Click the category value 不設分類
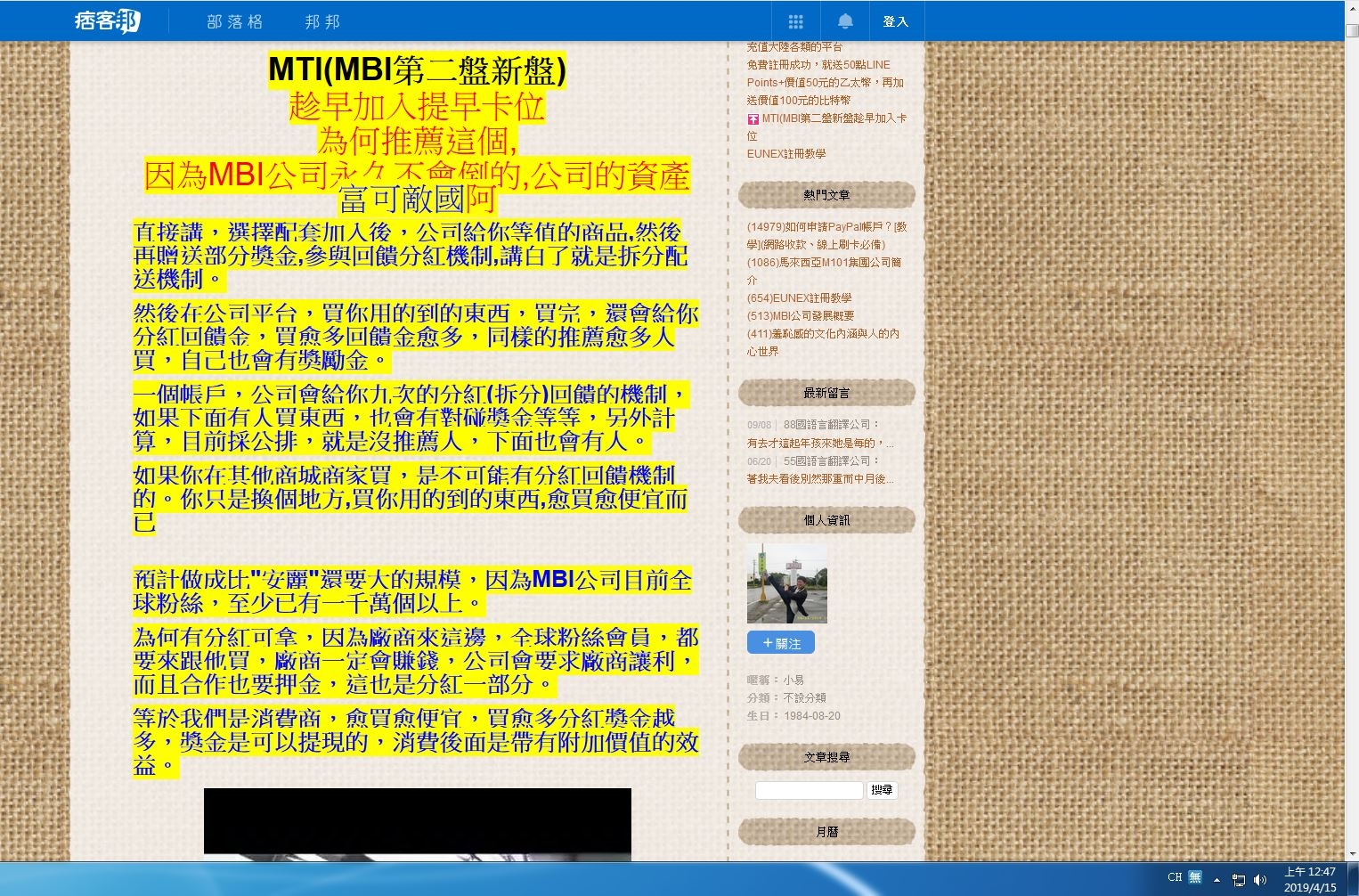Screen dimensions: 1359x896 pos(804,698)
